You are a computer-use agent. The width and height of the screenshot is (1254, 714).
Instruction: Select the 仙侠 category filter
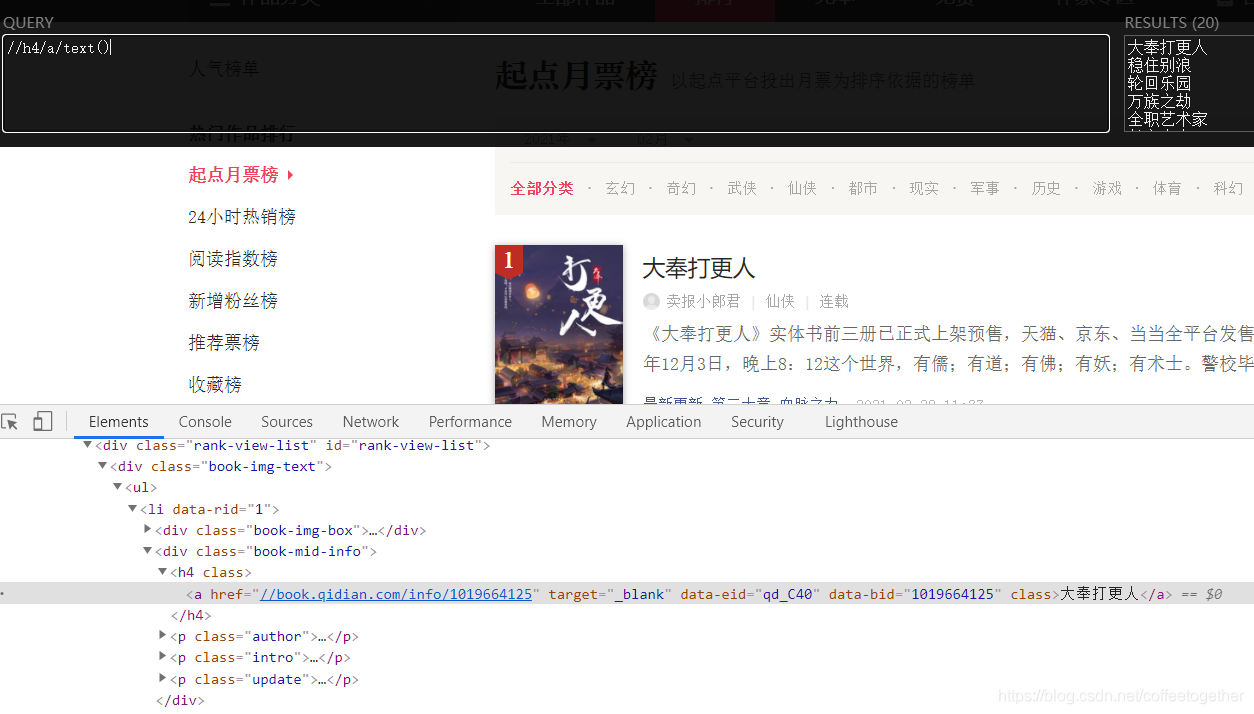801,187
